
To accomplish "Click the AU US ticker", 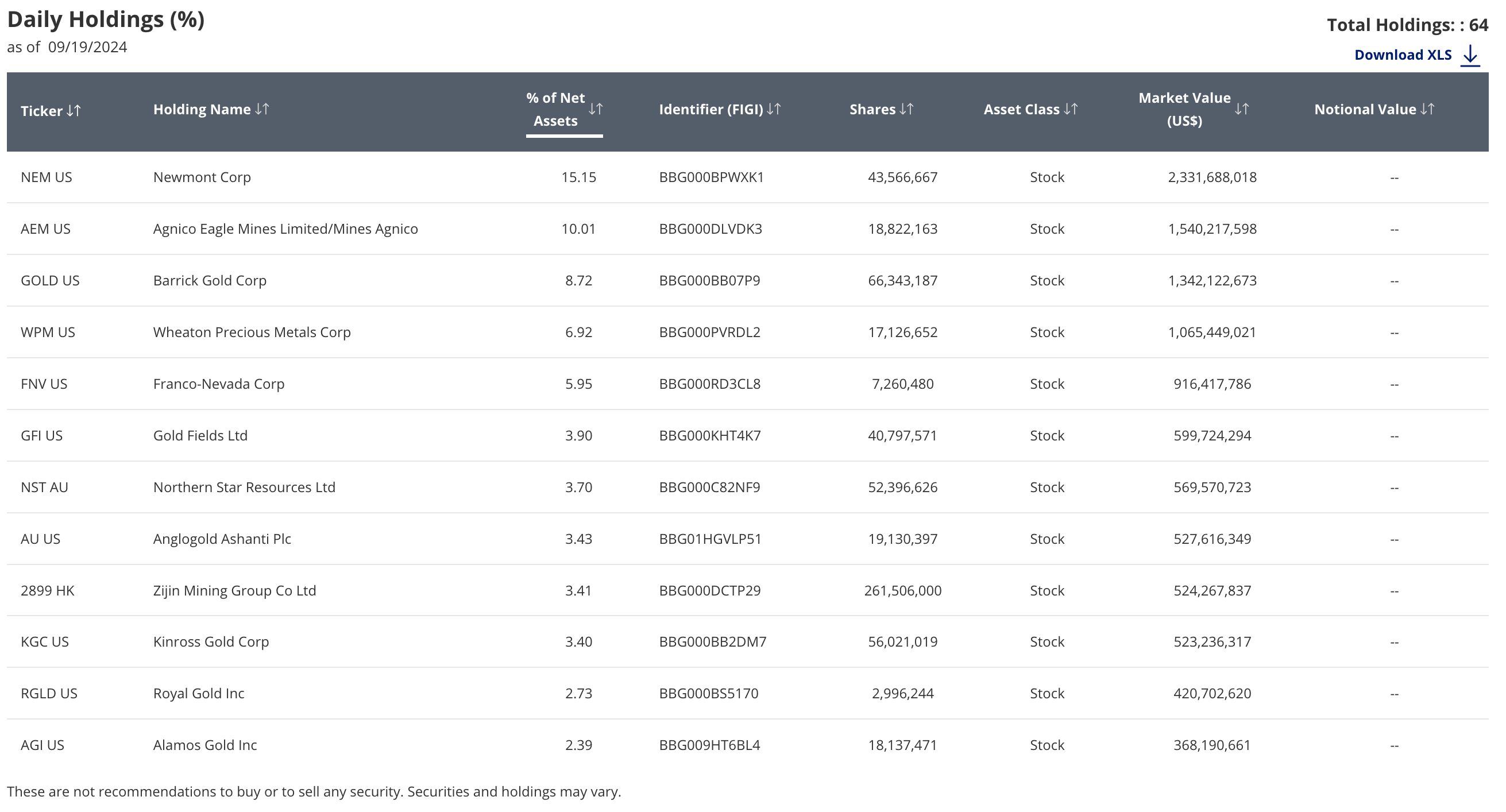I will (x=40, y=539).
